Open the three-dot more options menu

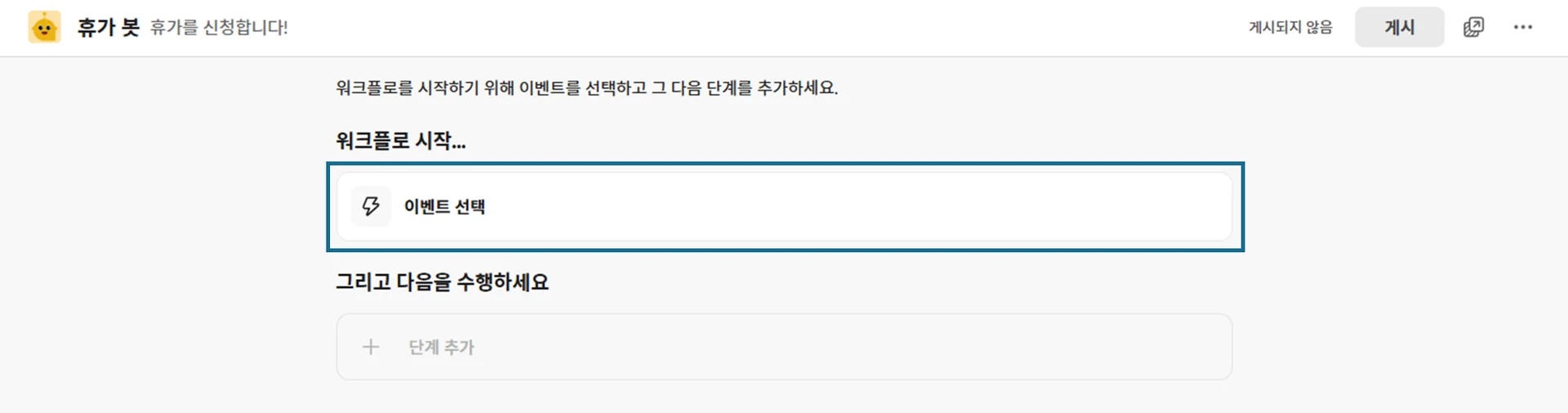1522,27
